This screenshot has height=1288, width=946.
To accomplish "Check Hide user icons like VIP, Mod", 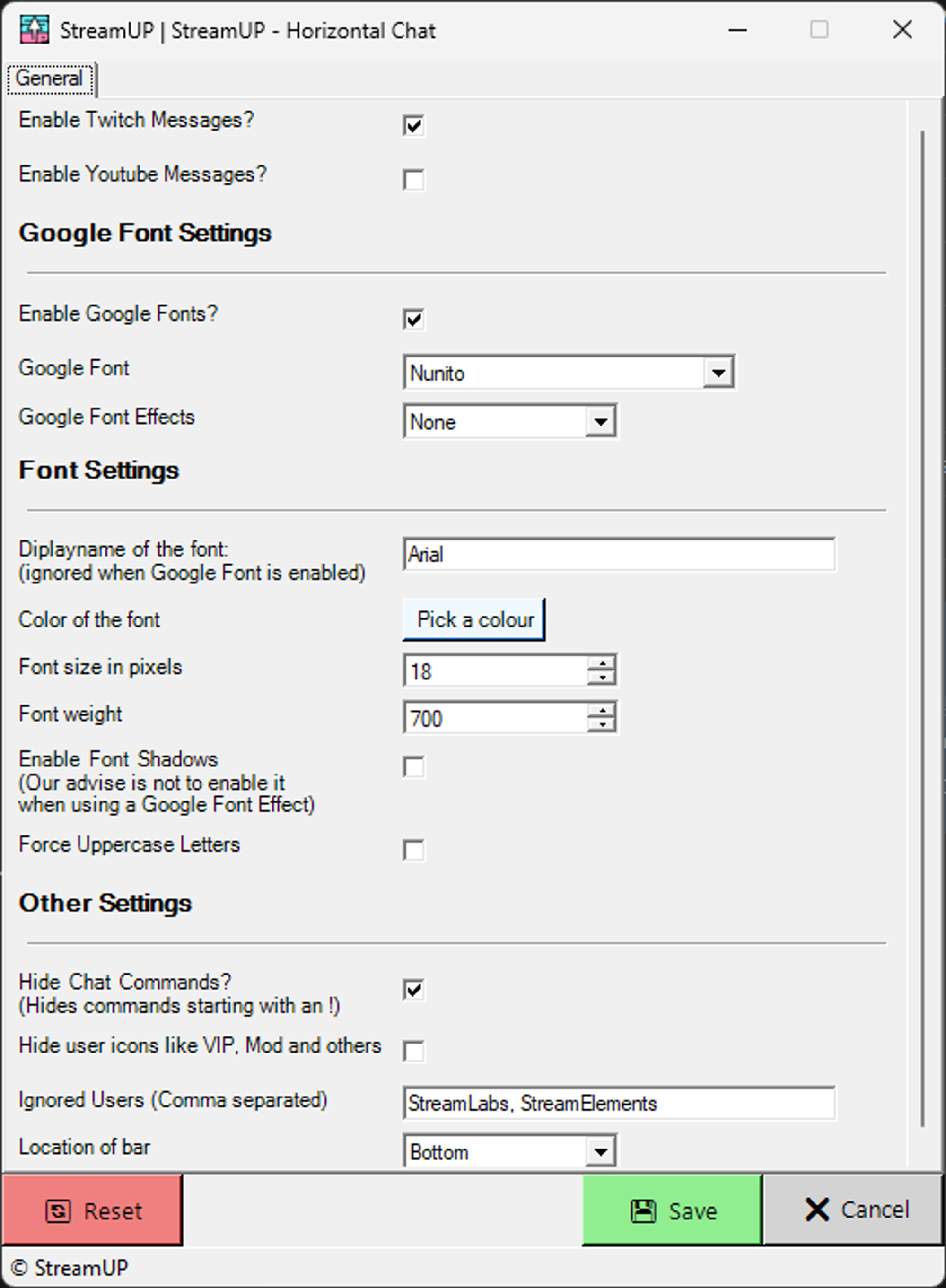I will pos(413,1051).
